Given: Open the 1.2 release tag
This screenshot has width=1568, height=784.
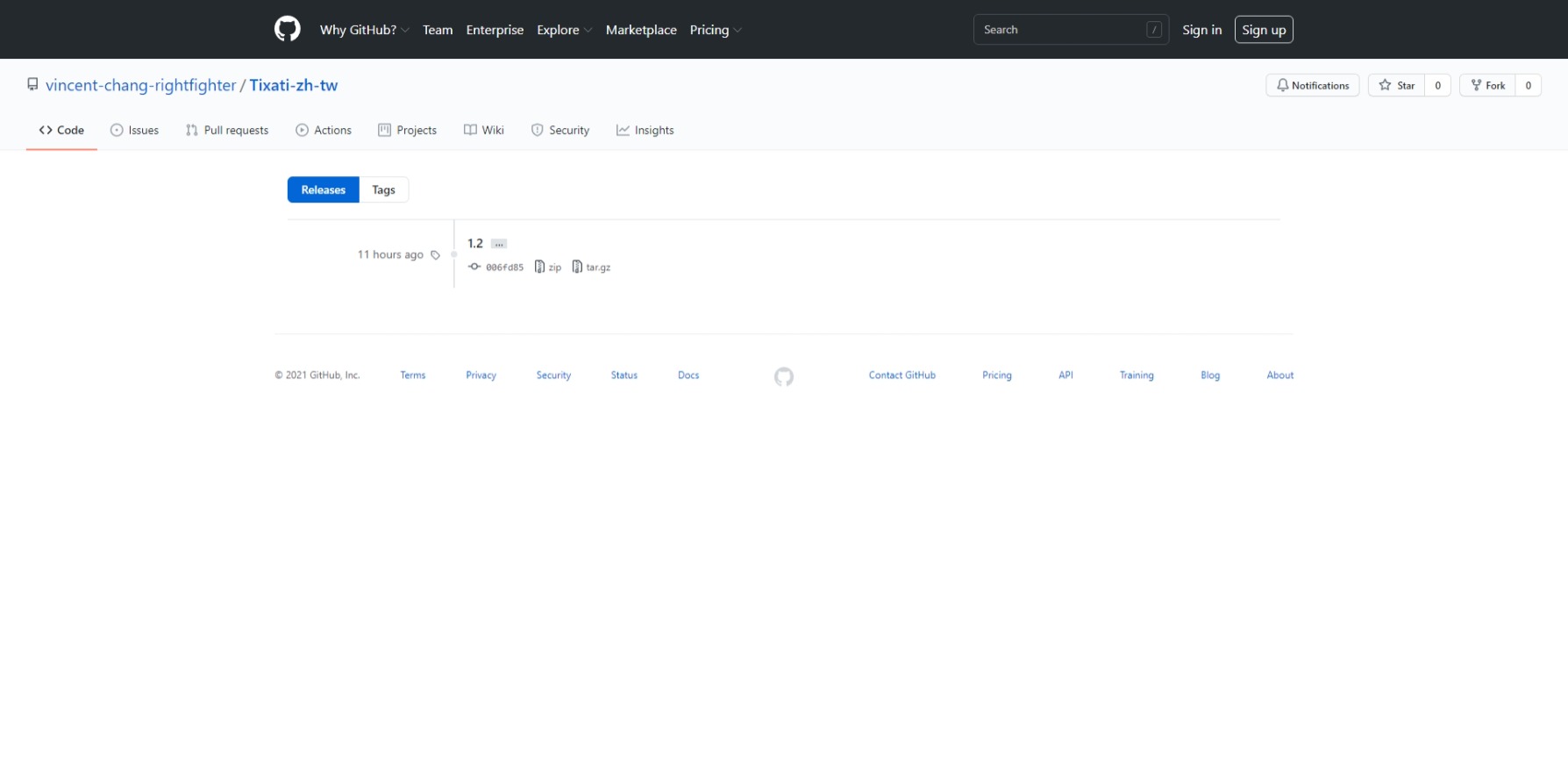Looking at the screenshot, I should tap(475, 243).
